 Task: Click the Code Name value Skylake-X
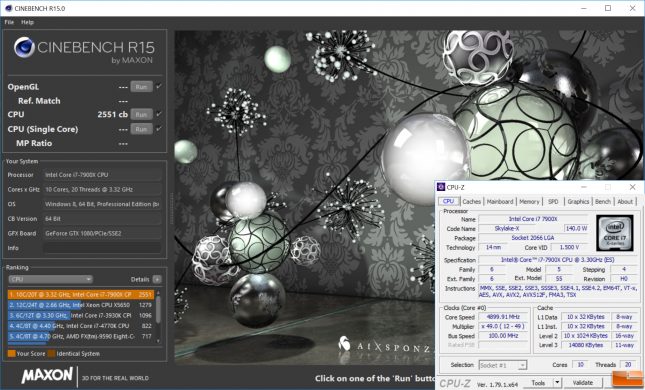pos(506,228)
